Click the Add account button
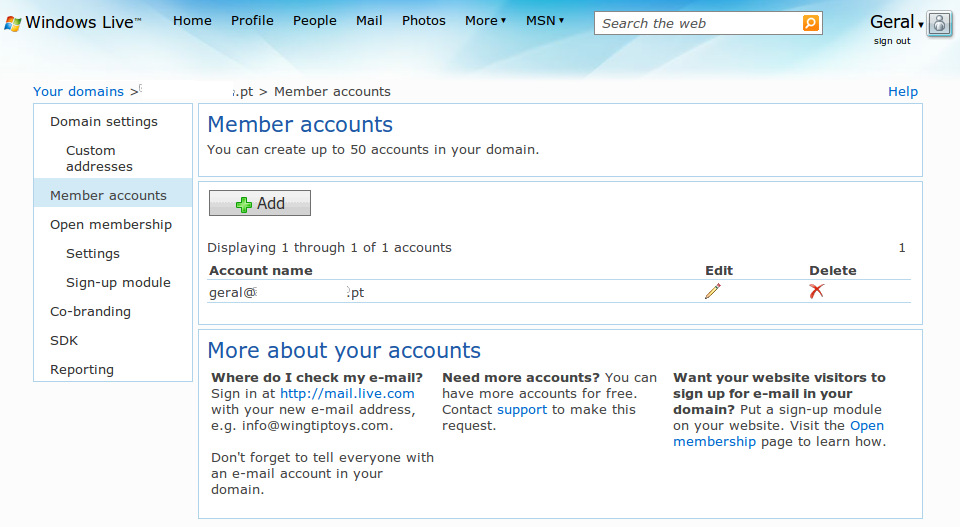Image resolution: width=960 pixels, height=527 pixels. [x=260, y=203]
